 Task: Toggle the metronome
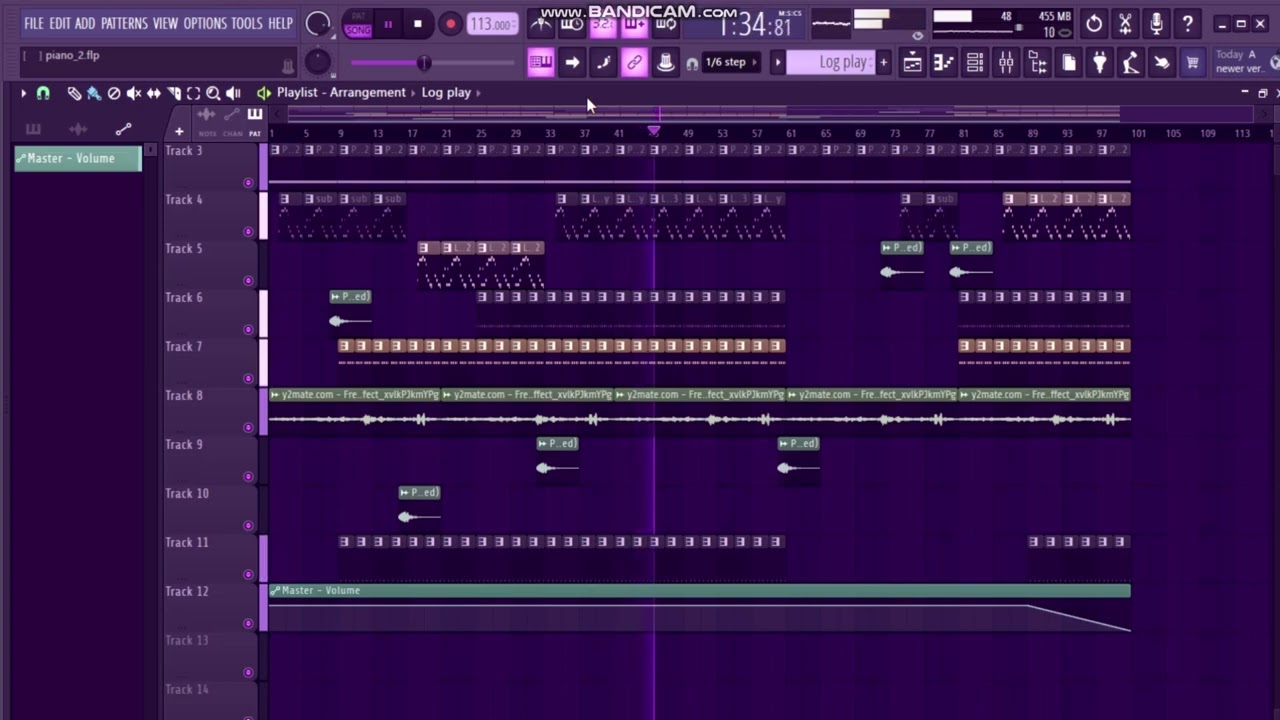(541, 23)
